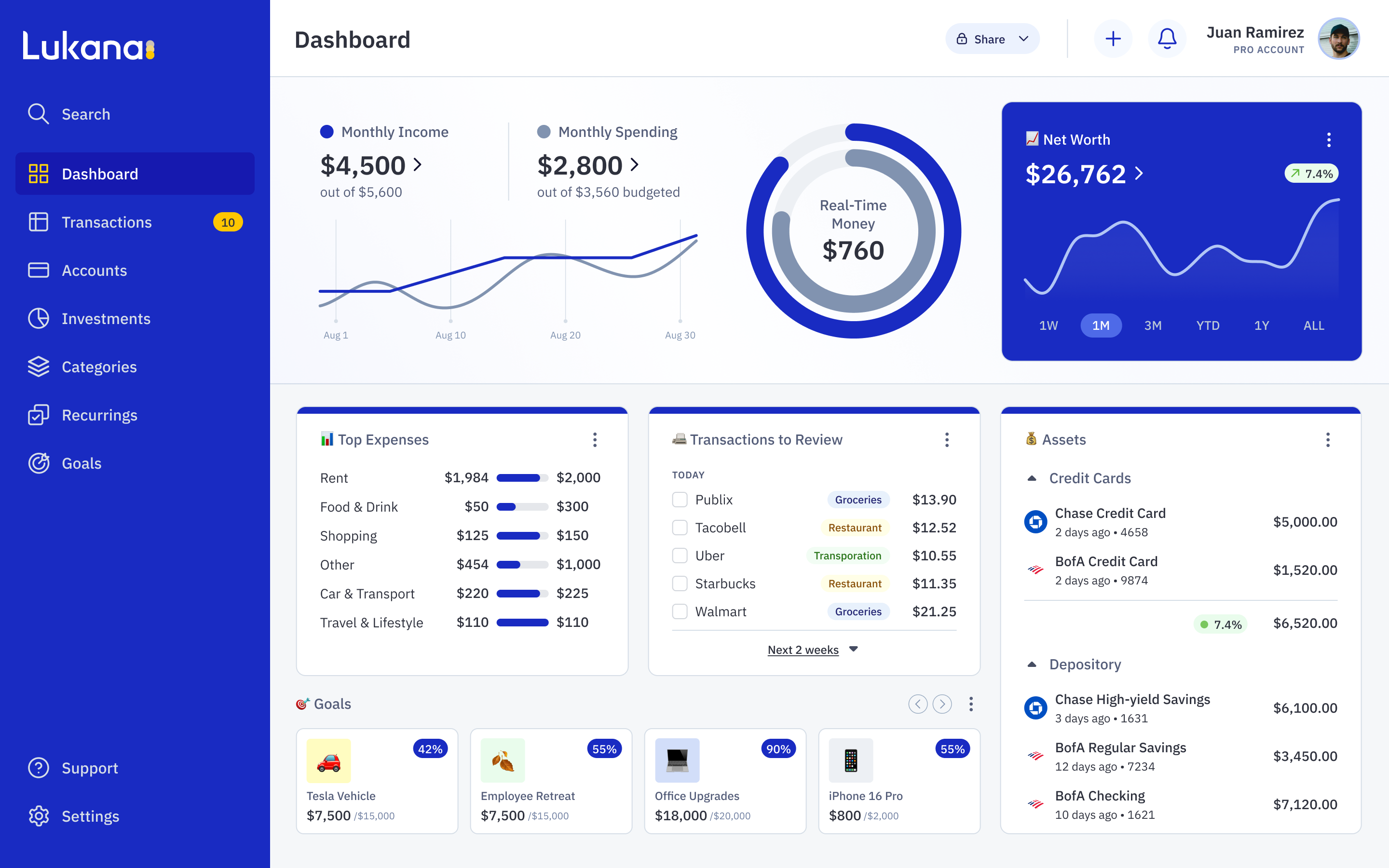This screenshot has width=1389, height=868.
Task: Open Monthly Spending details via arrow
Action: tap(635, 165)
